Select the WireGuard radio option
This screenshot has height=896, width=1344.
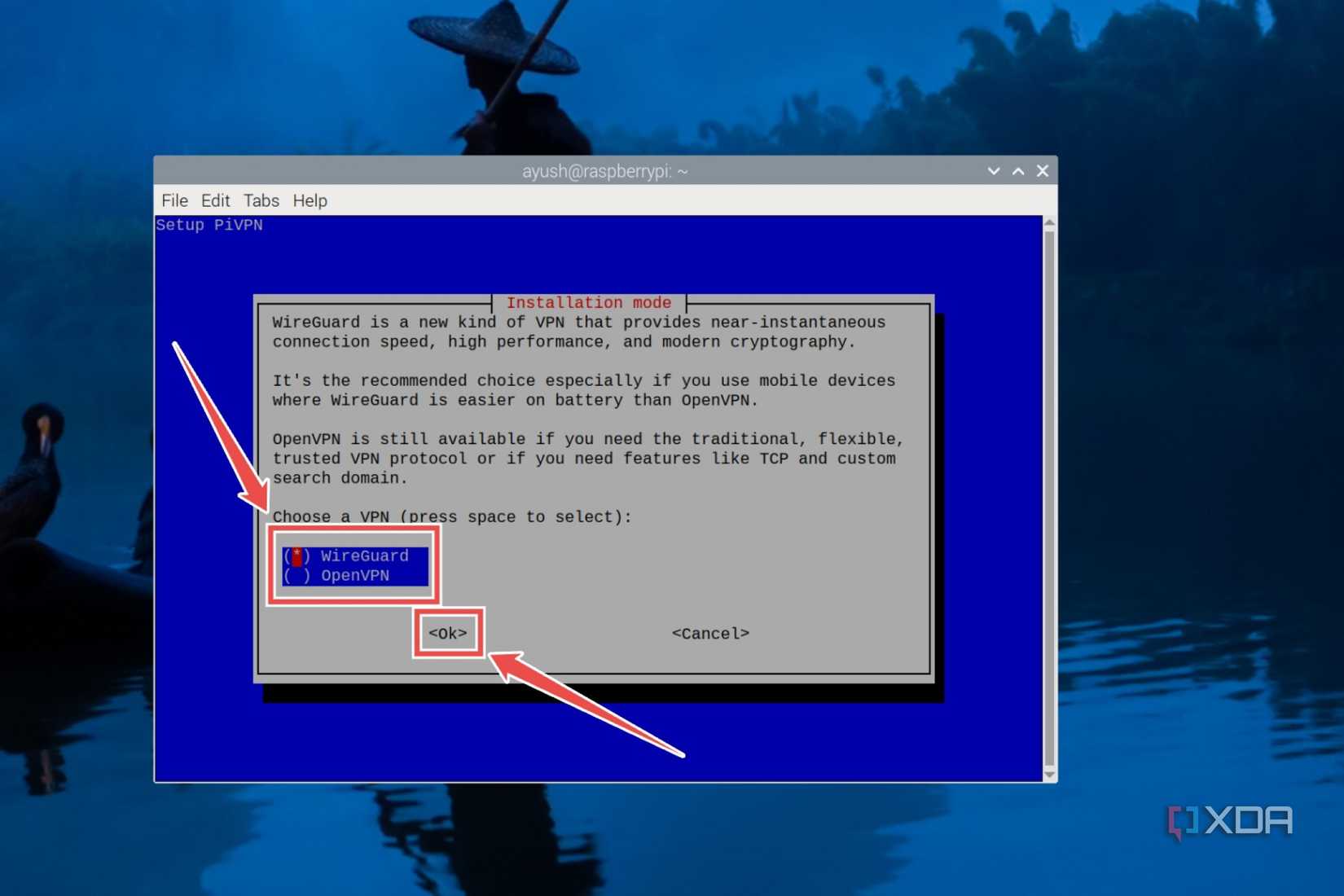[355, 556]
